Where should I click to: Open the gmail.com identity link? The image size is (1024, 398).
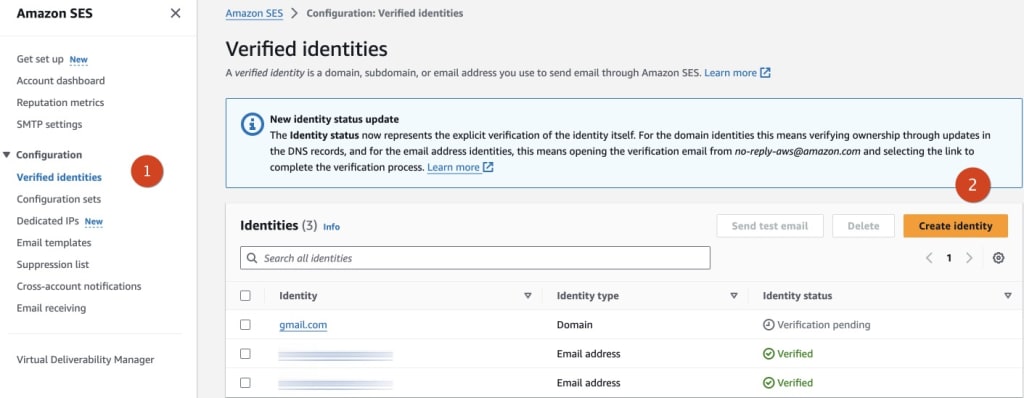pos(303,325)
